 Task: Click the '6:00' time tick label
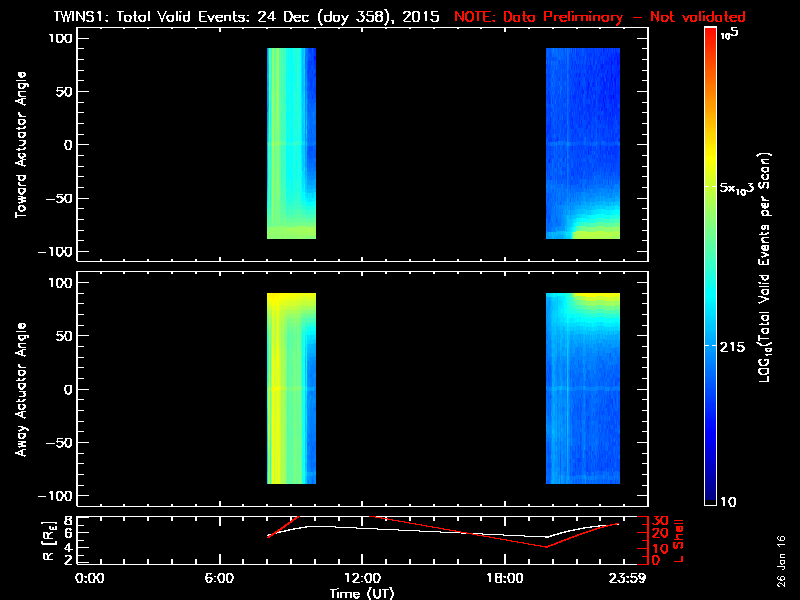219,578
